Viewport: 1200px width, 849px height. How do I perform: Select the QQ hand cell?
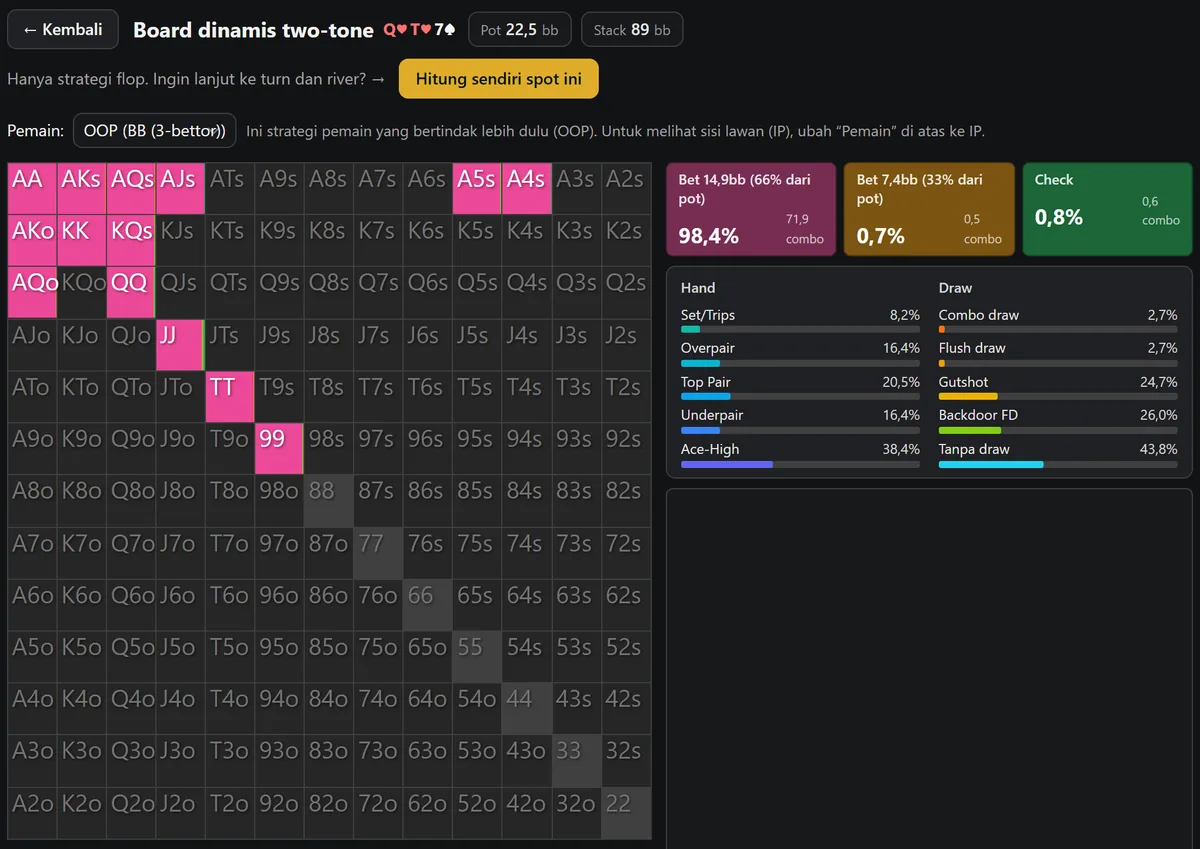(131, 293)
